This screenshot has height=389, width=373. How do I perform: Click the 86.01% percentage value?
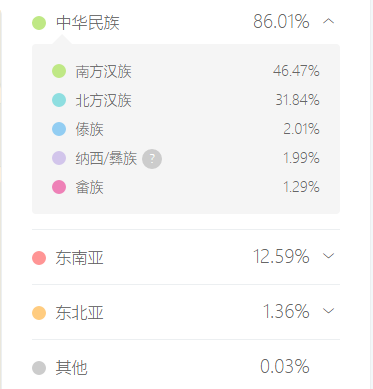click(x=281, y=22)
